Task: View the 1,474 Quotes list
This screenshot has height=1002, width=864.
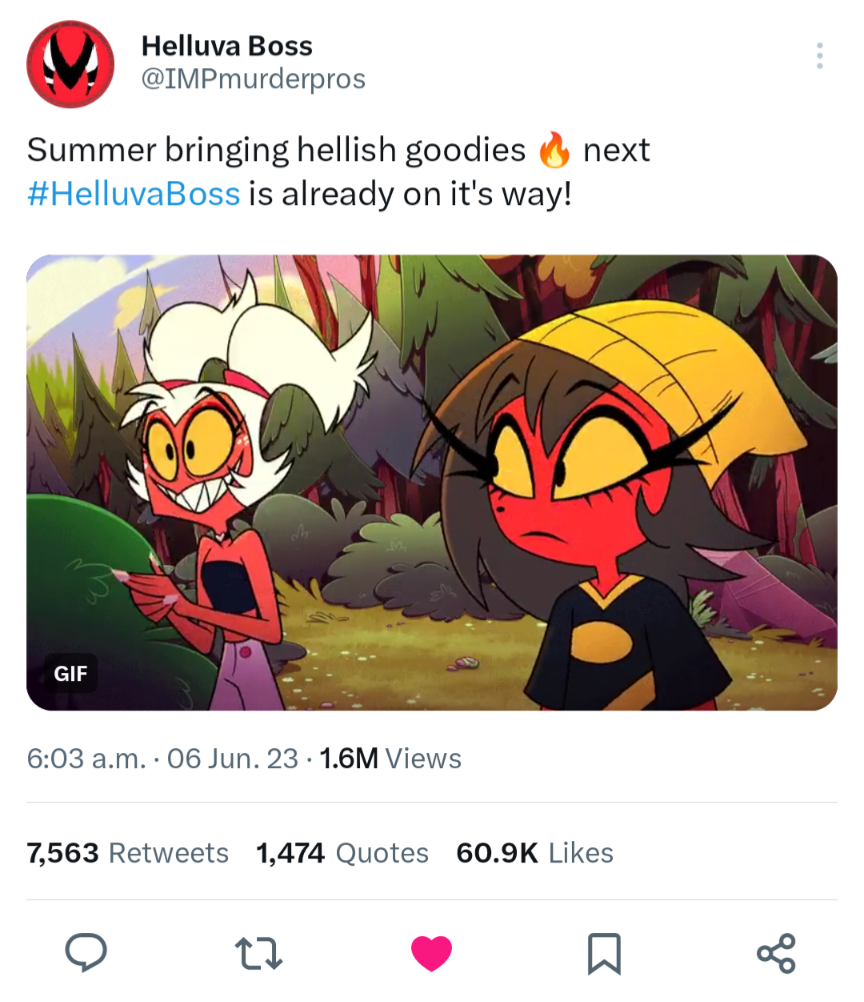Action: click(x=342, y=853)
